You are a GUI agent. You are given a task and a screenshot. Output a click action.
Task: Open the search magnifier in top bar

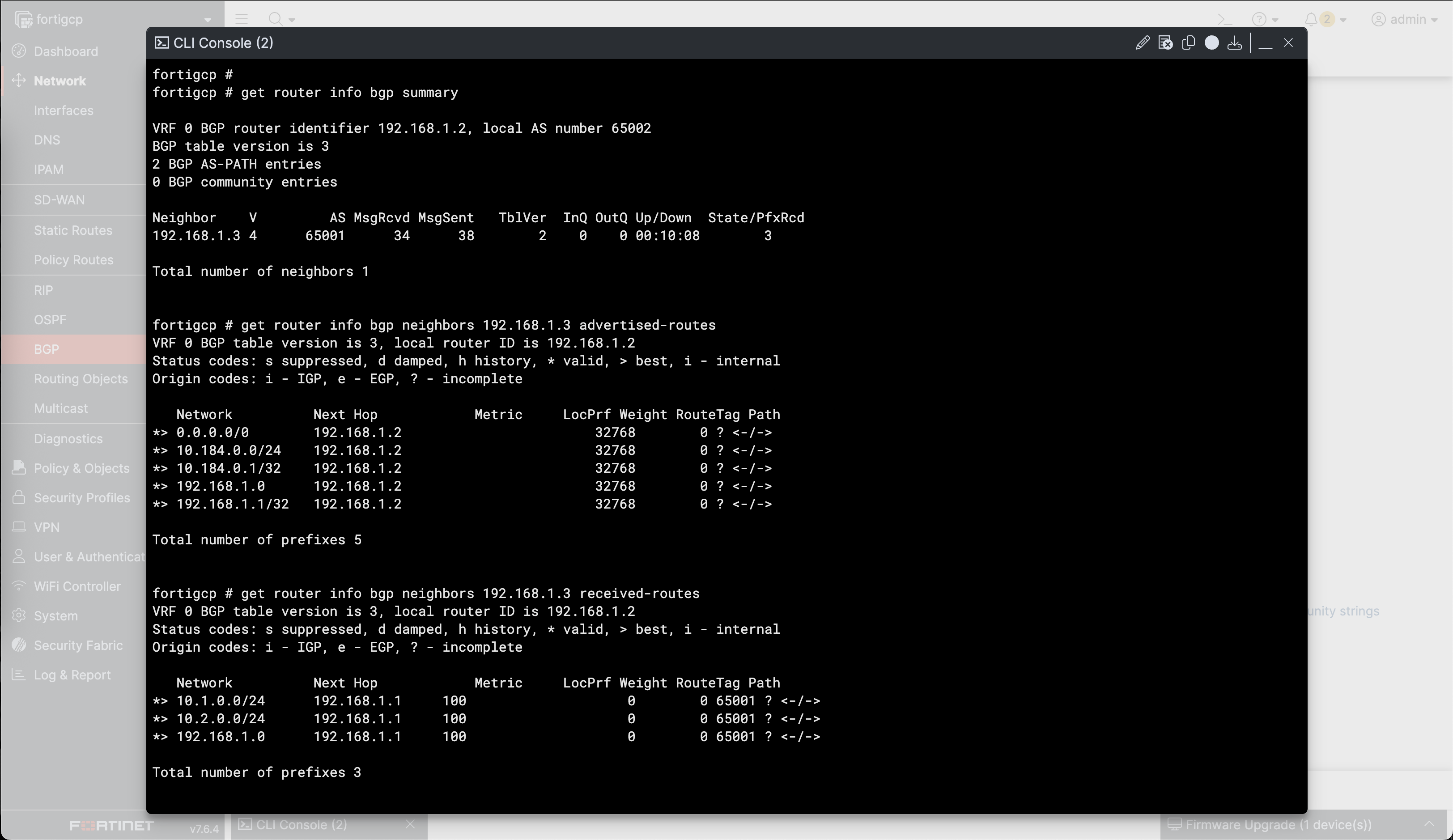276,20
